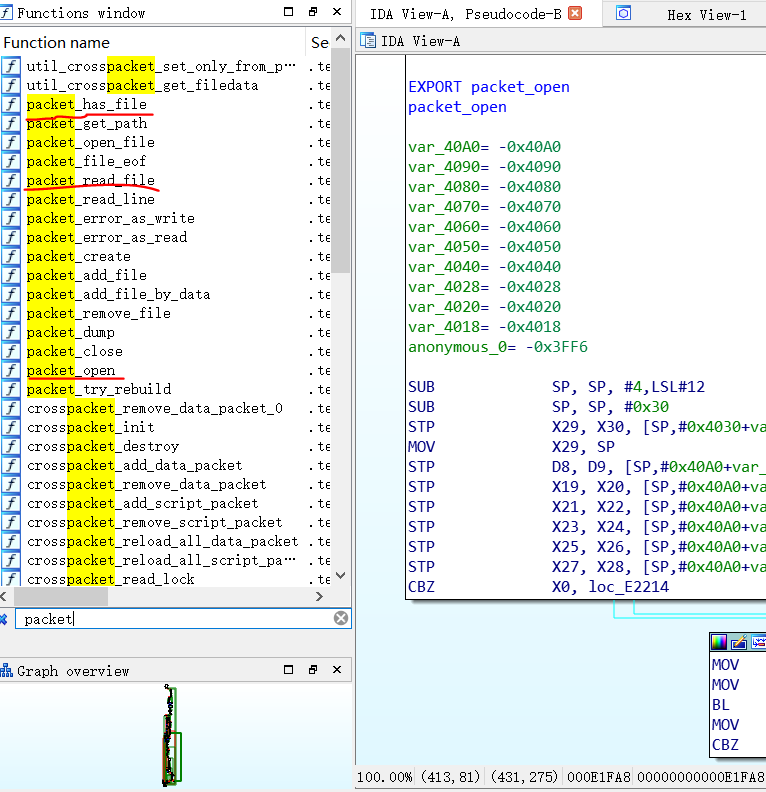
Task: Click the Hex View-1 tab icon
Action: [623, 14]
